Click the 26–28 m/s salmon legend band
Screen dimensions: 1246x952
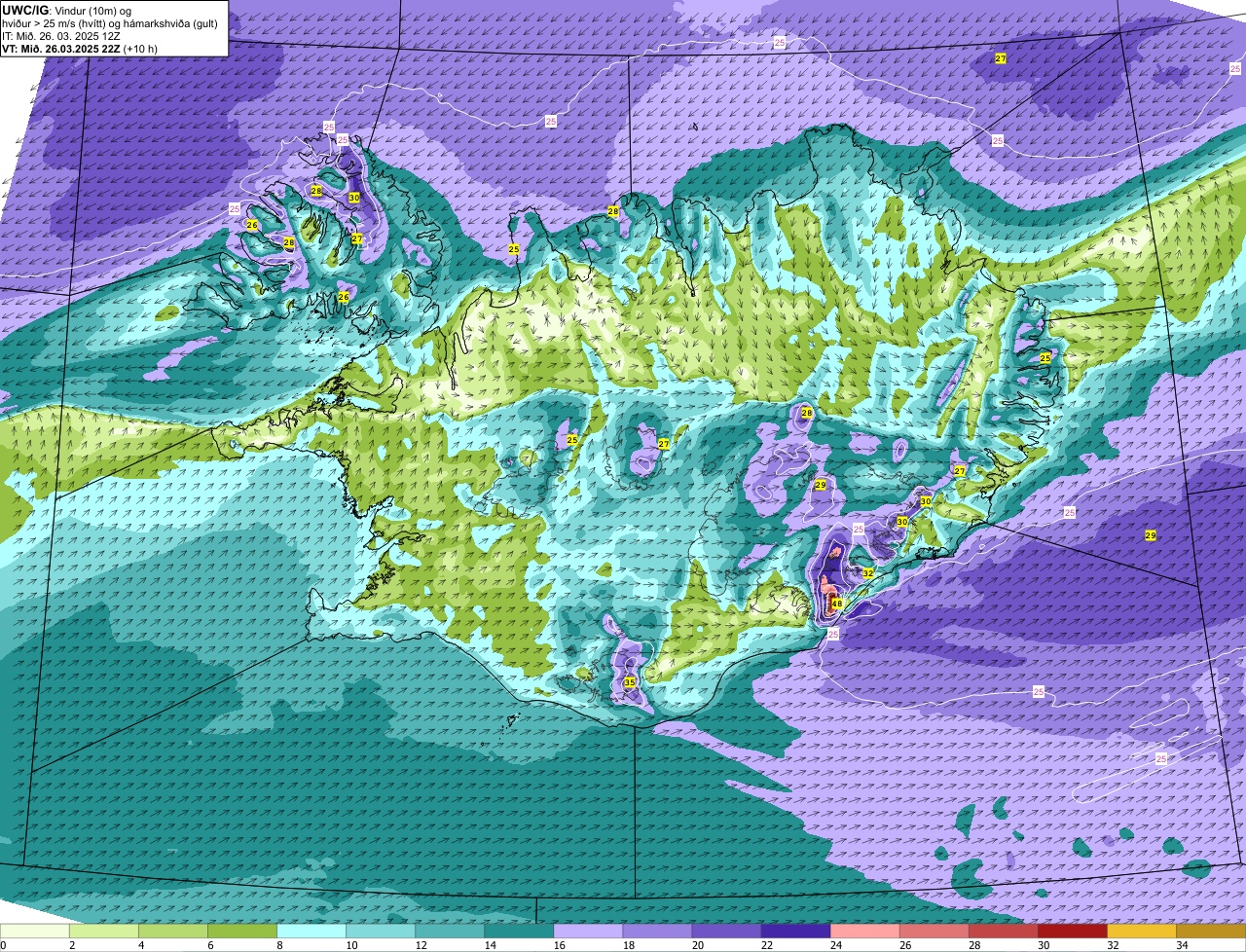[x=934, y=932]
